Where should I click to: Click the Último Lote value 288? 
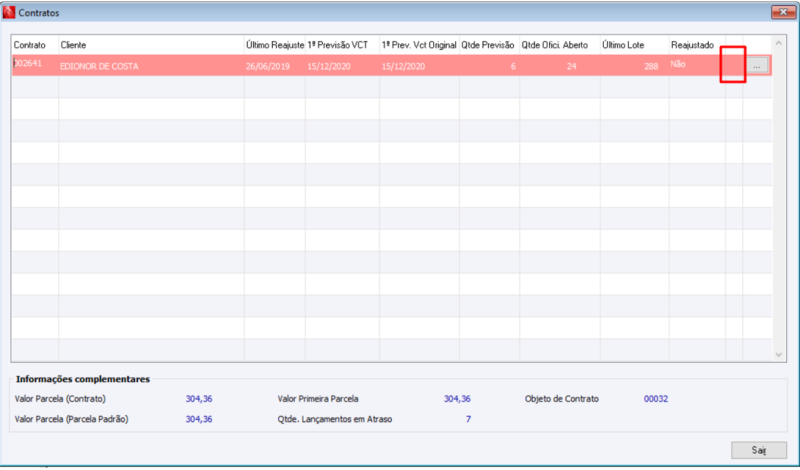[651, 66]
